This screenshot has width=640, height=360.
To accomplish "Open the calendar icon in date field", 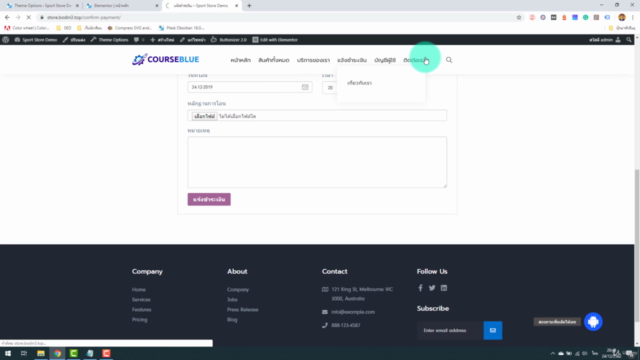I will 305,87.
